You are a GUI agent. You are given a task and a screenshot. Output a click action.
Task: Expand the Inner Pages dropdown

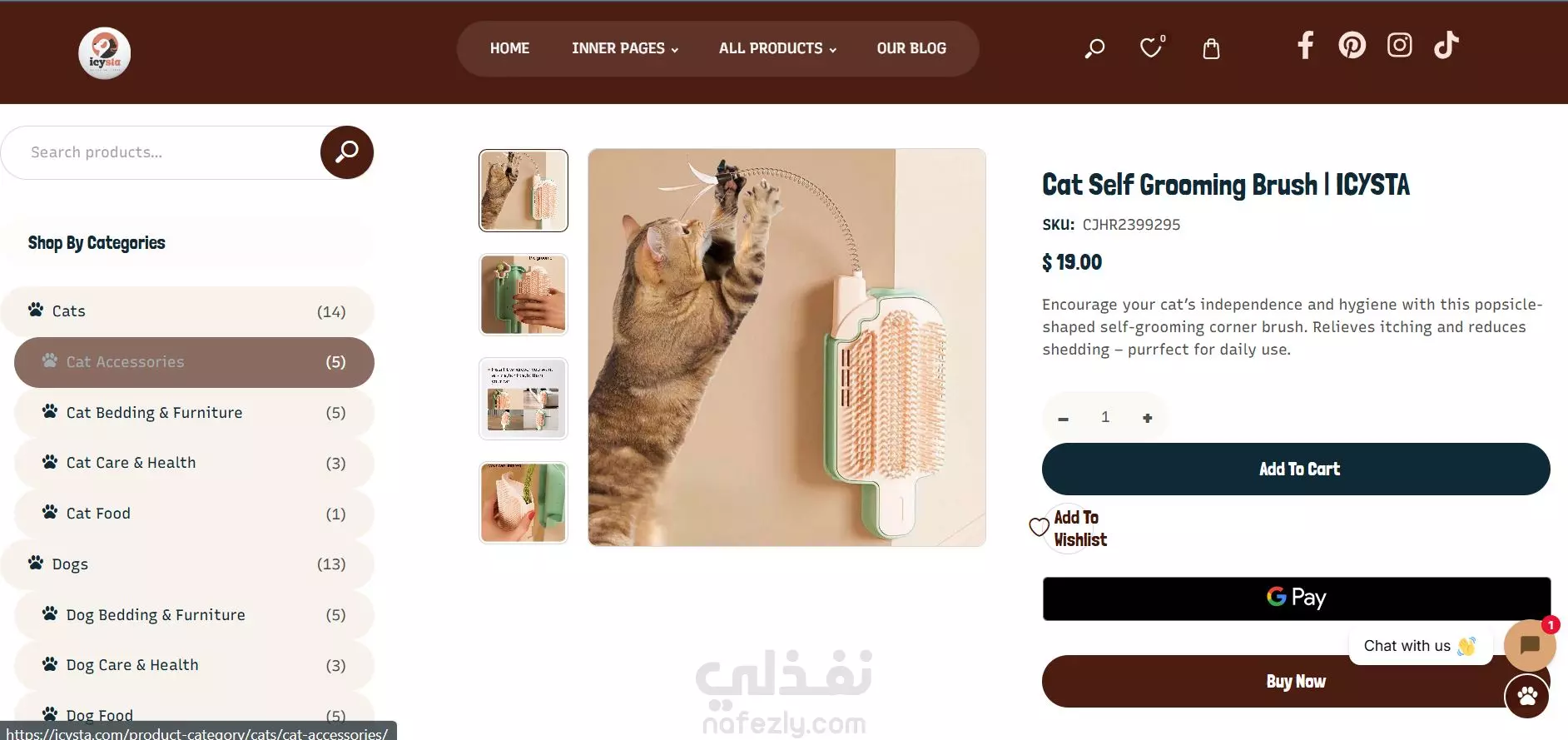(625, 48)
